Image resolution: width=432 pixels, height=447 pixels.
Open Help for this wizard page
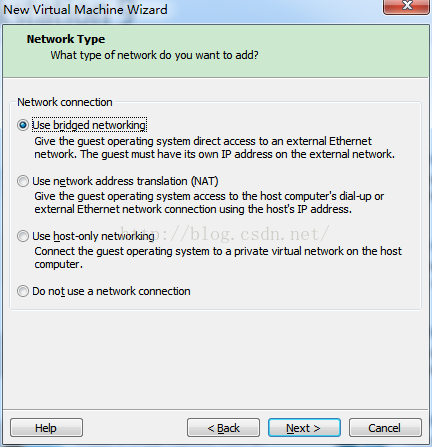click(x=46, y=428)
